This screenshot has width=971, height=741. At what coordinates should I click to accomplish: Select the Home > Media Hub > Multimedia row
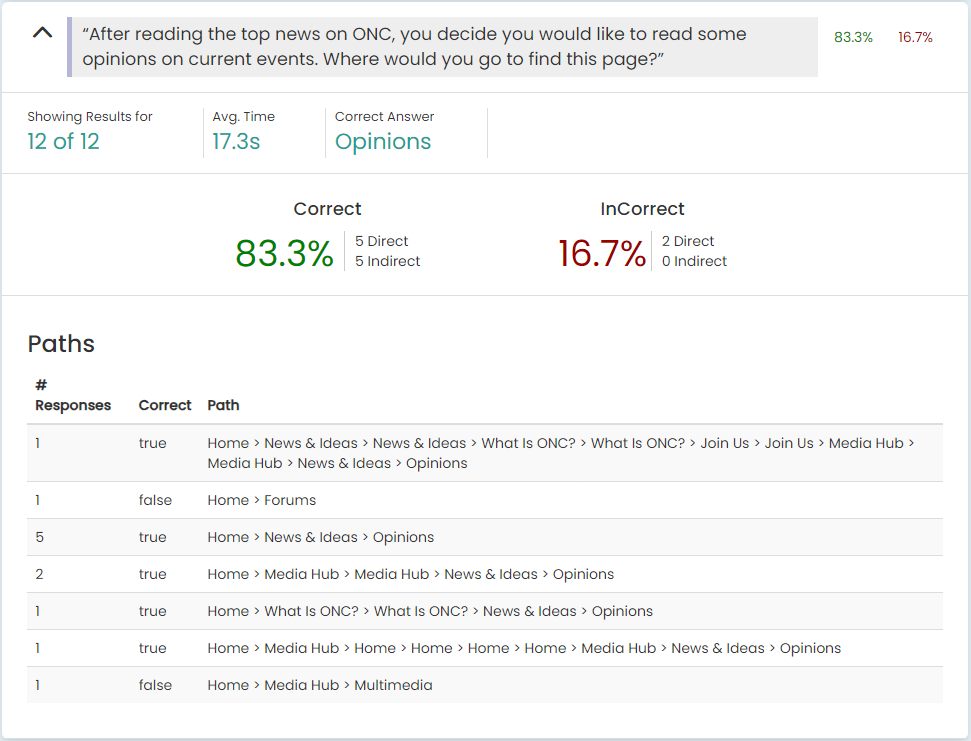coord(485,685)
